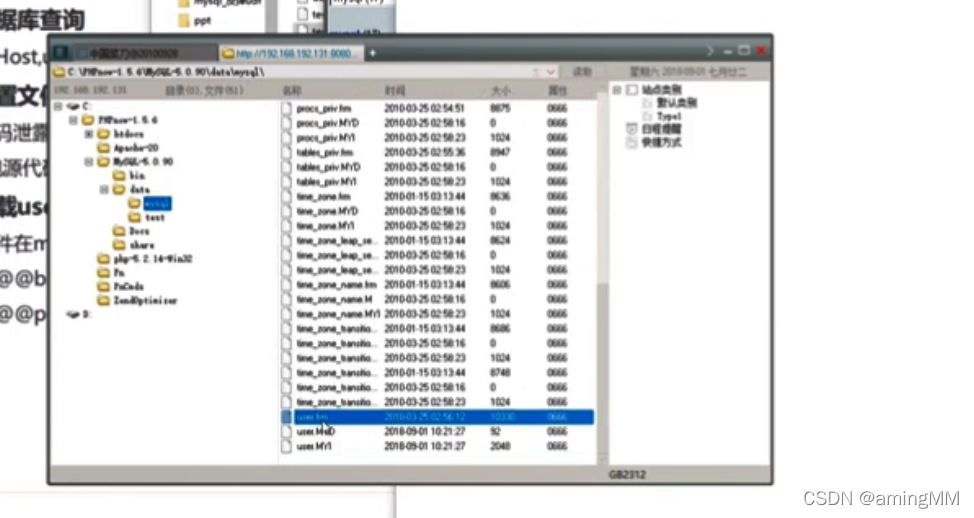This screenshot has height=518, width=974.
Task: Collapse the 站点类别 tree node
Action: (x=617, y=90)
